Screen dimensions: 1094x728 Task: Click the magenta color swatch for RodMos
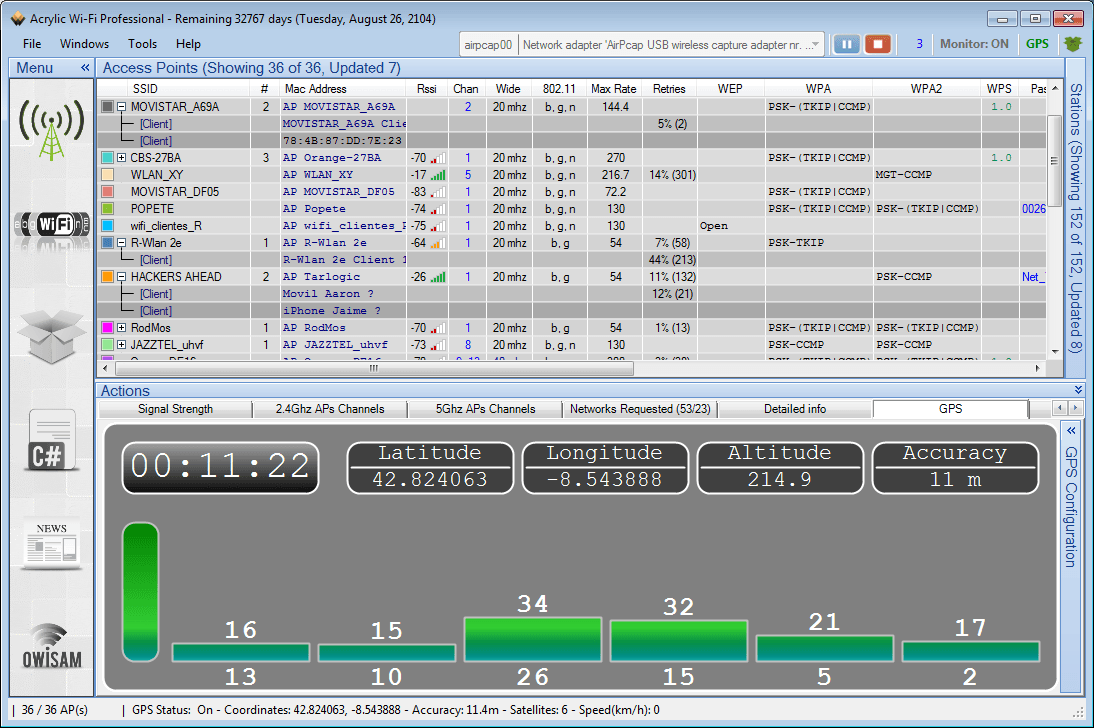tap(107, 328)
